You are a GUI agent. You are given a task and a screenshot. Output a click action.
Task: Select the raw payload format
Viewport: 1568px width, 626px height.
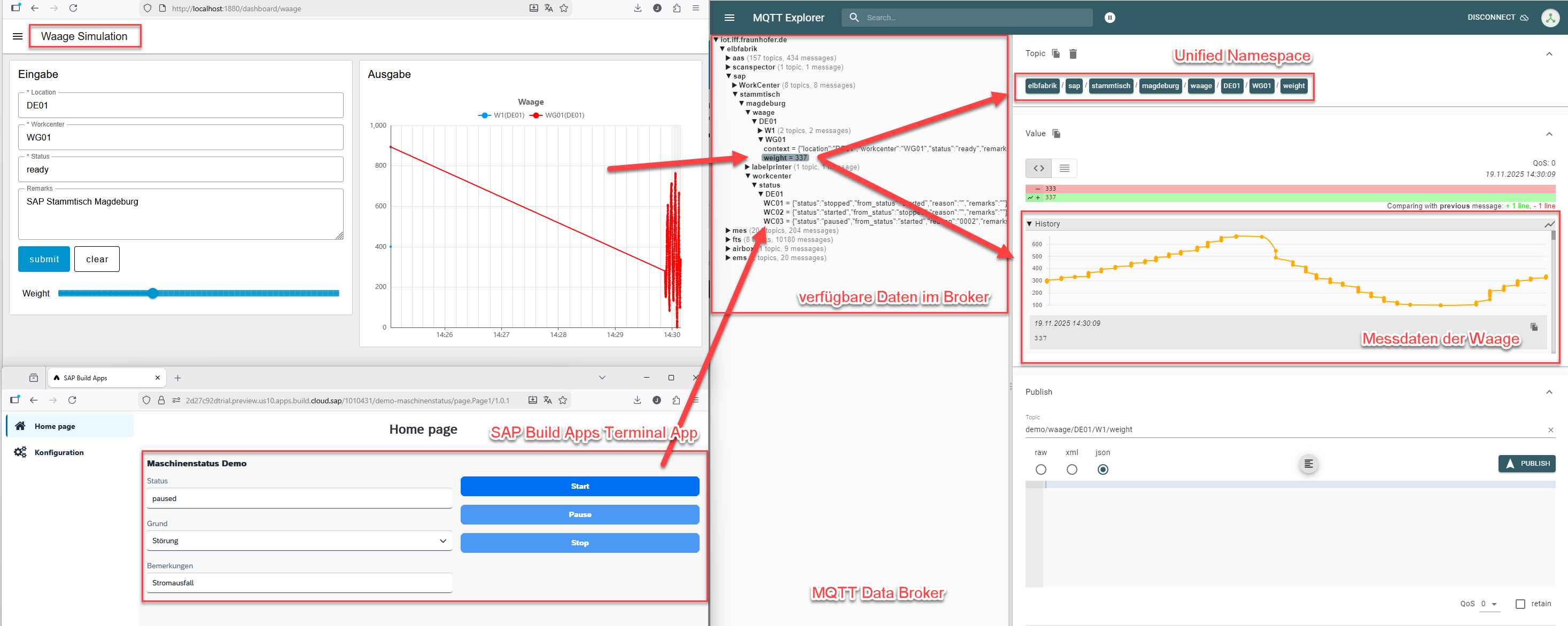tap(1041, 469)
